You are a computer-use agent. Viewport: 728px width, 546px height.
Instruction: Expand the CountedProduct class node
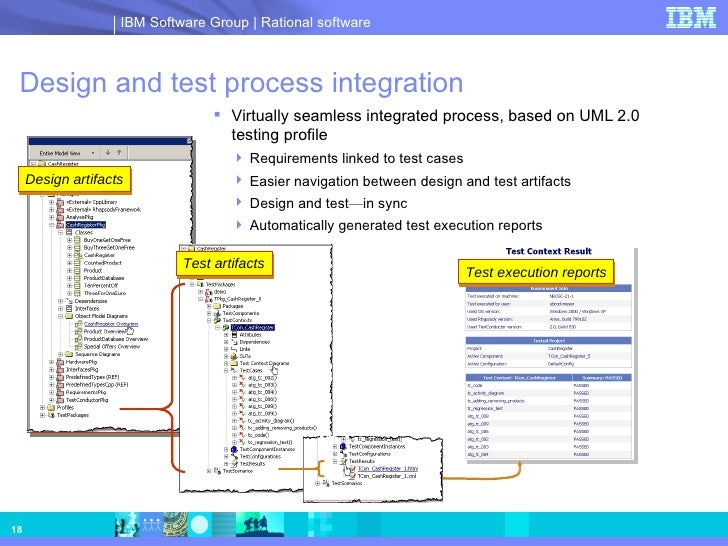69,263
